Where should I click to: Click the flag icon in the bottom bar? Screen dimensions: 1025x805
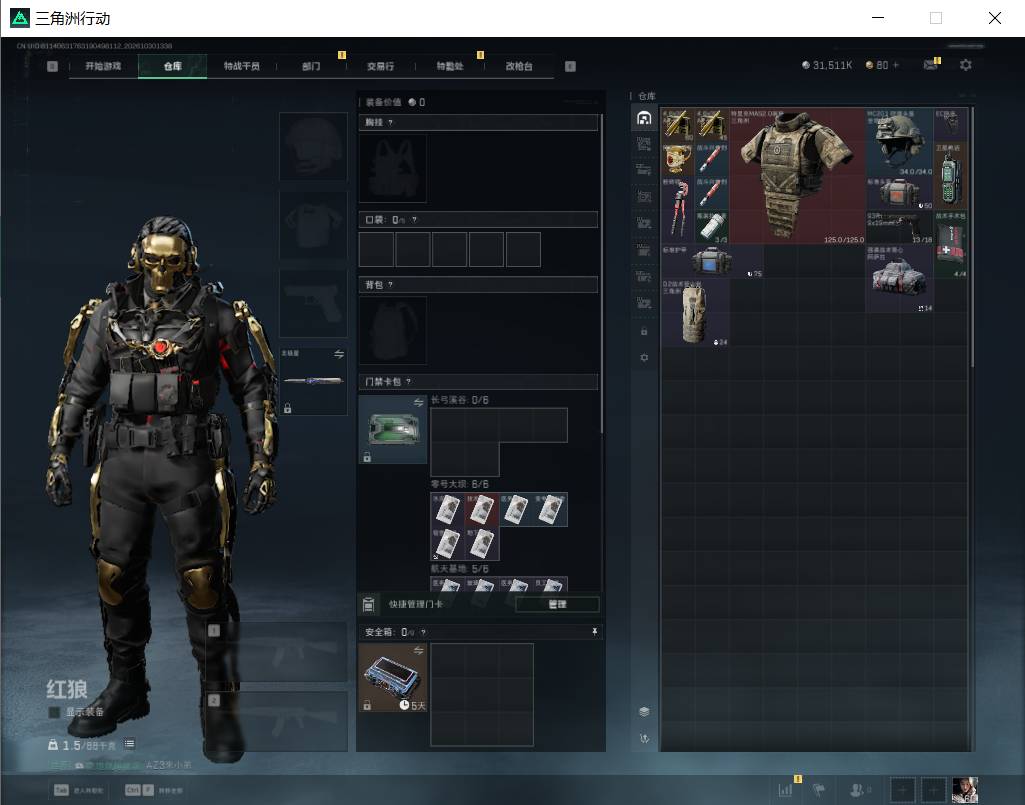818,790
